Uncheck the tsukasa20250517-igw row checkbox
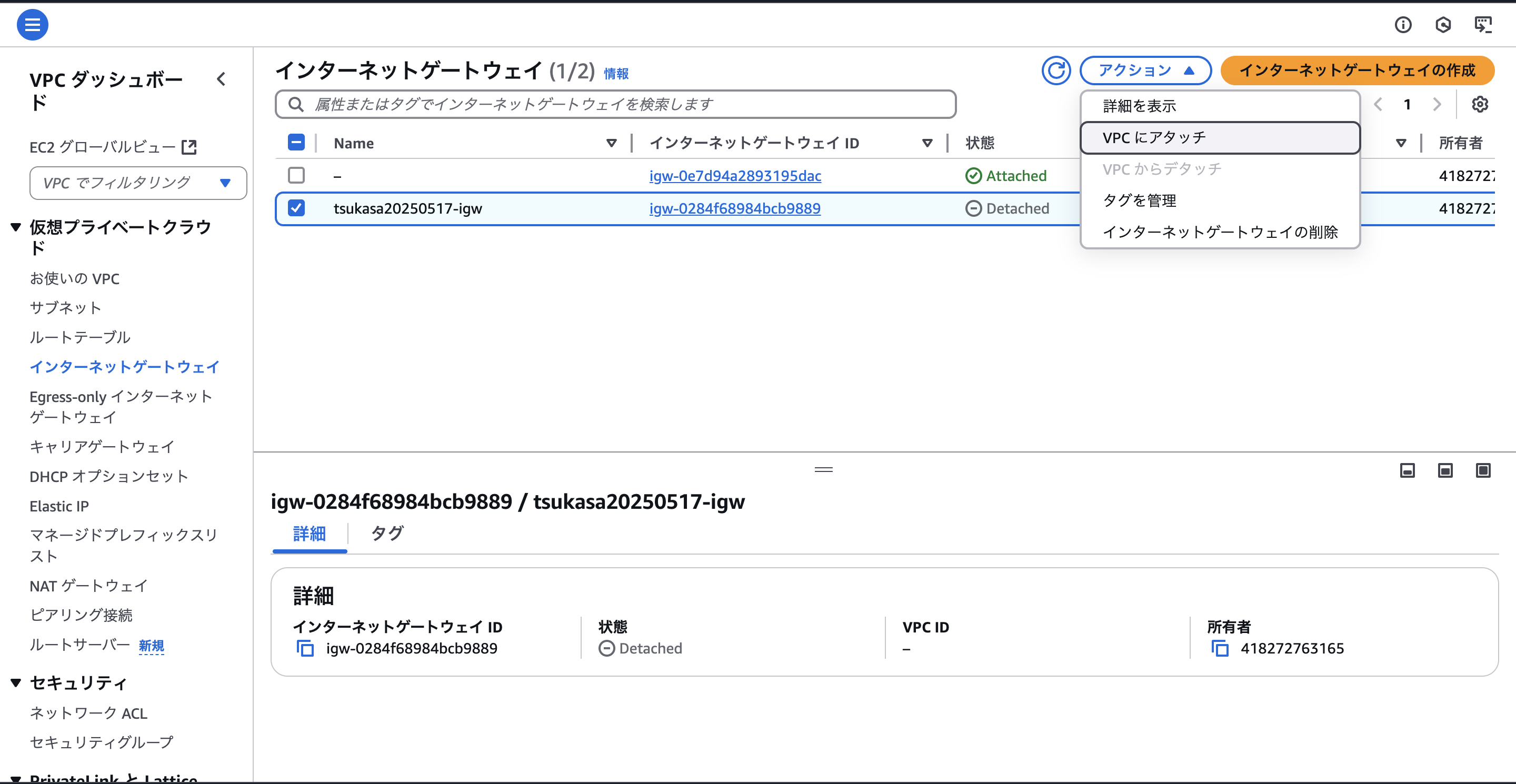Image resolution: width=1516 pixels, height=784 pixels. (296, 208)
